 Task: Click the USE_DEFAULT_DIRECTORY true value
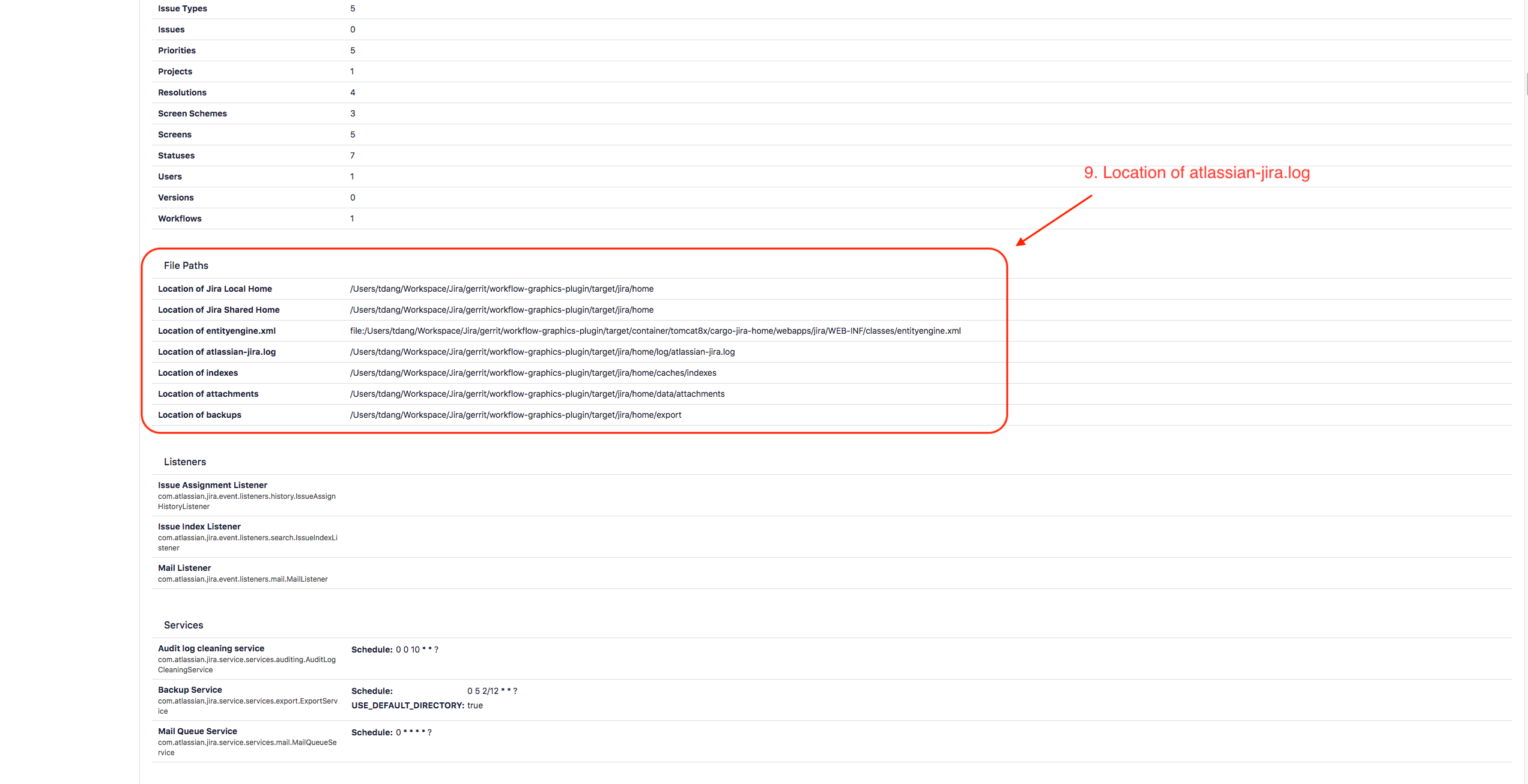[474, 705]
